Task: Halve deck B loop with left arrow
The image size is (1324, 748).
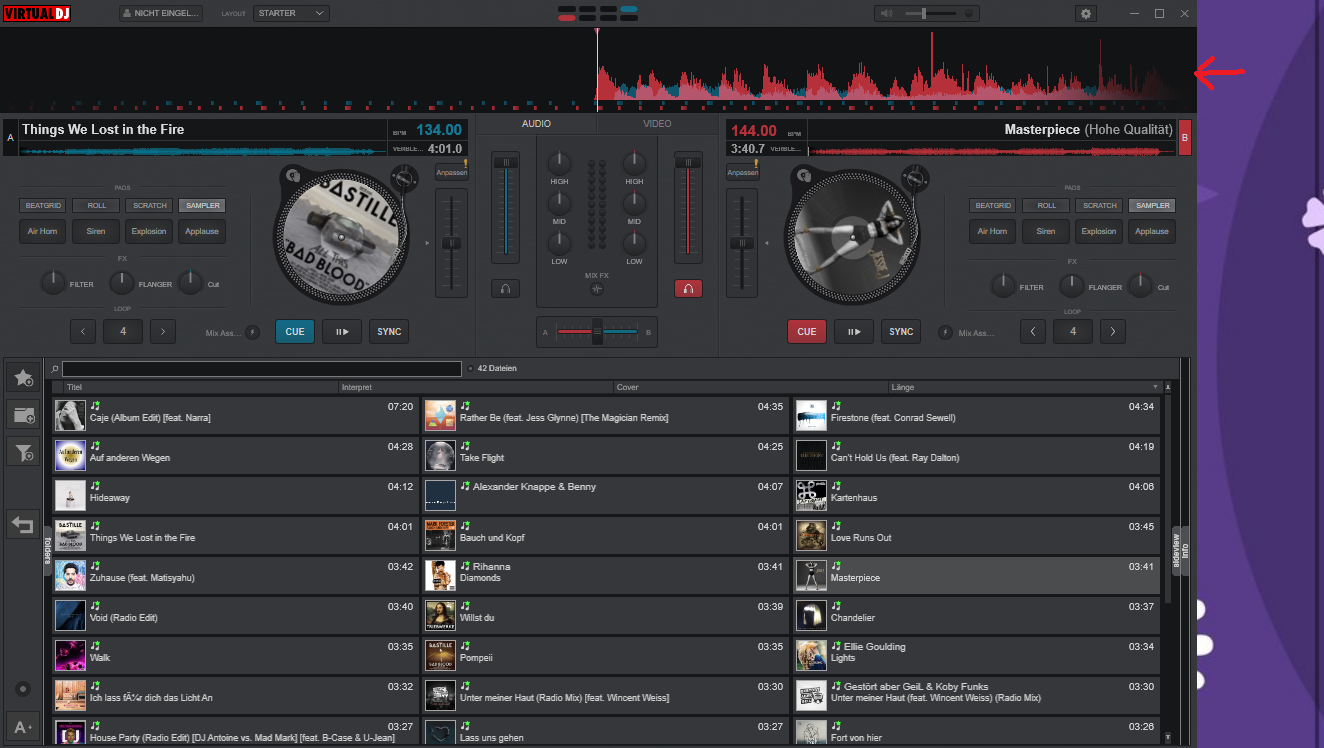Action: click(x=1033, y=331)
